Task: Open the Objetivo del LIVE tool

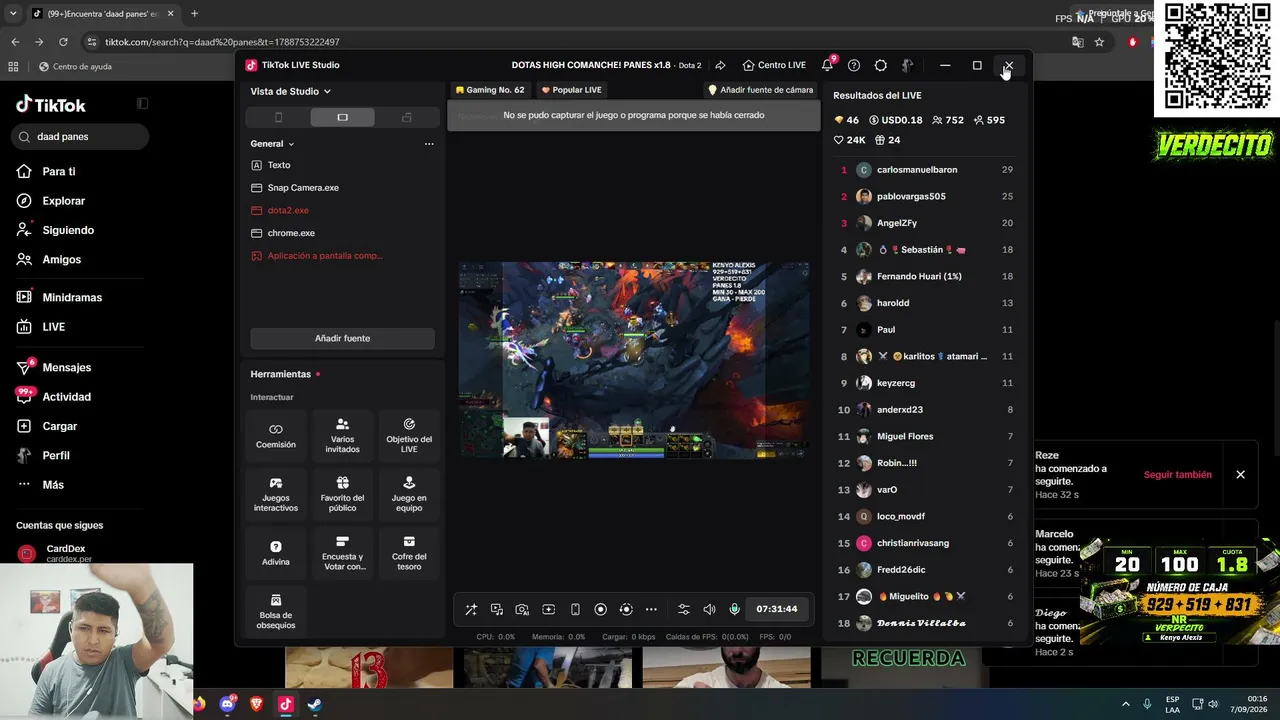Action: click(x=409, y=436)
